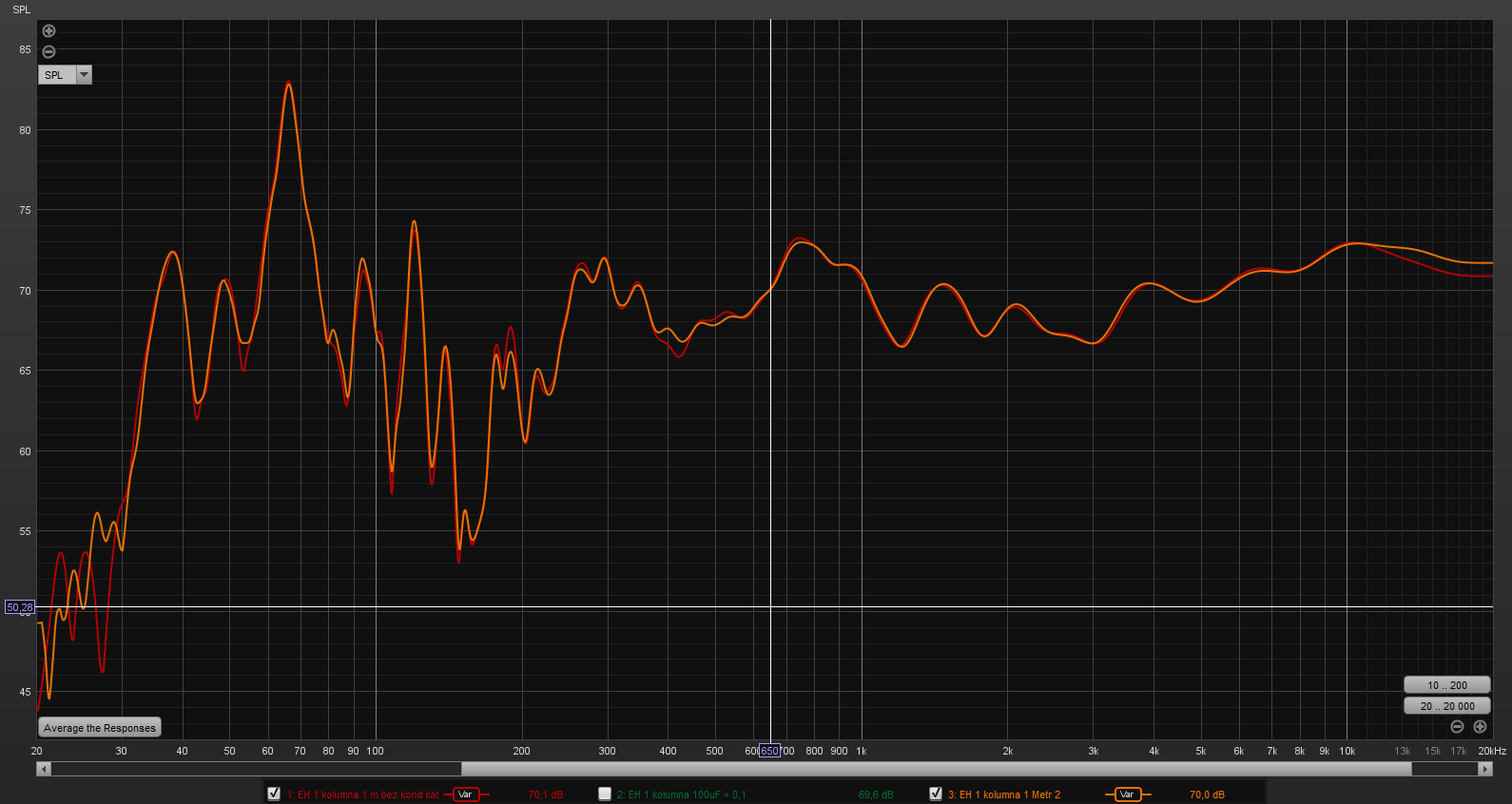Zoom out vertical axis with top-left minus icon
Screen dimensions: 1512x804
tap(49, 52)
